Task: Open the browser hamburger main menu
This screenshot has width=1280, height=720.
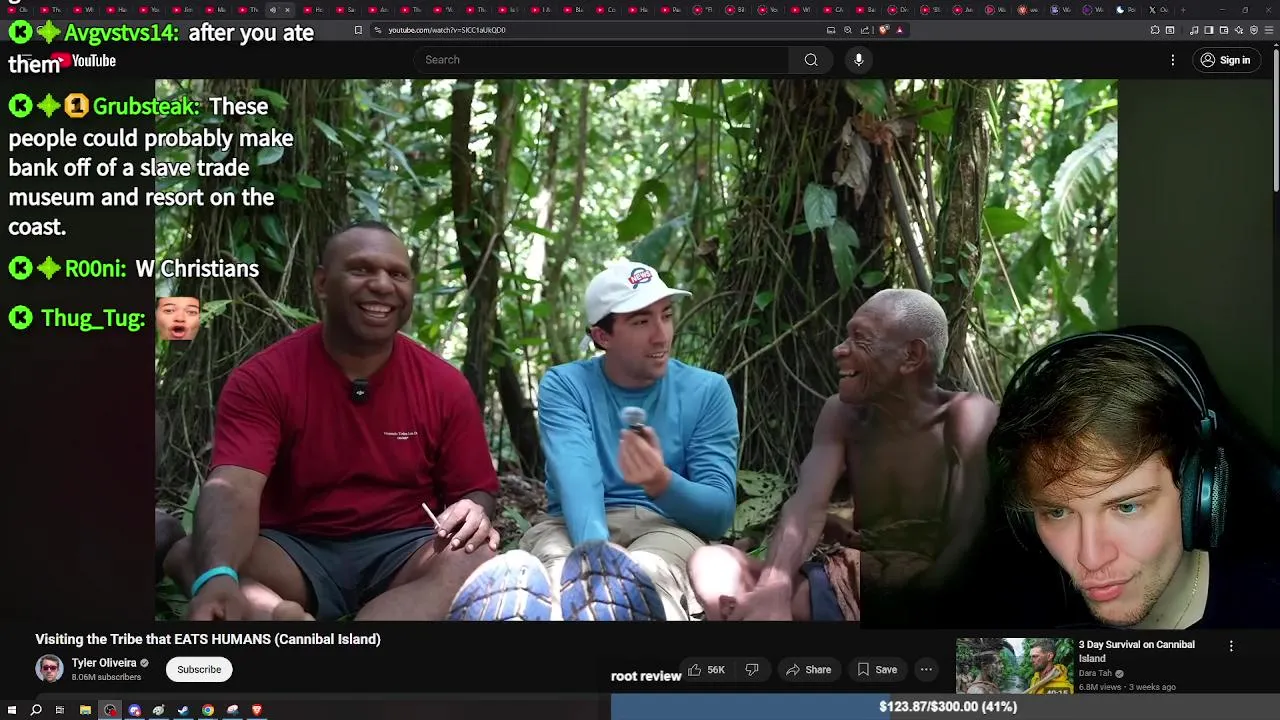Action: pos(1269,30)
